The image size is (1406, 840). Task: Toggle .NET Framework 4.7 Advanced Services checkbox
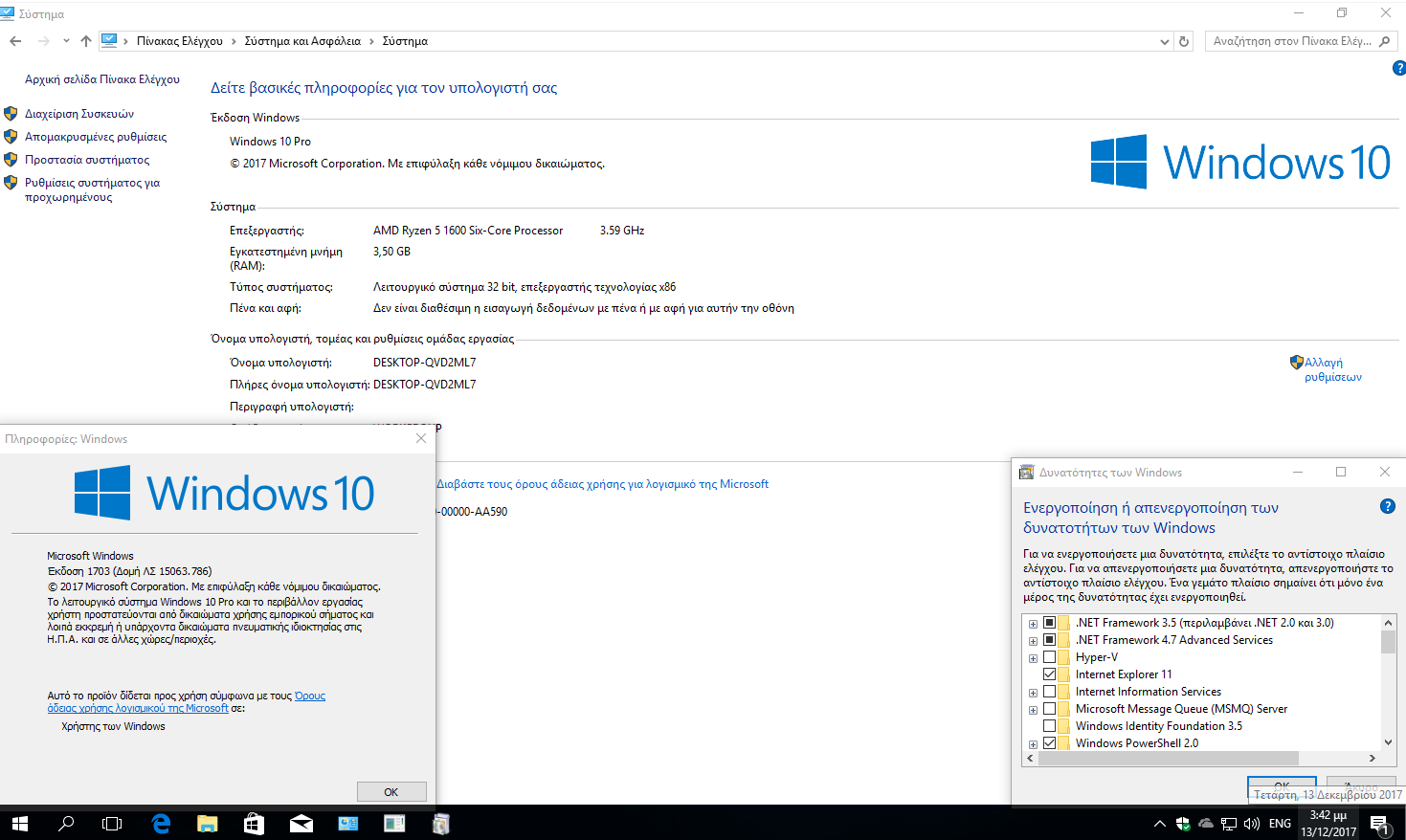[x=1049, y=640]
